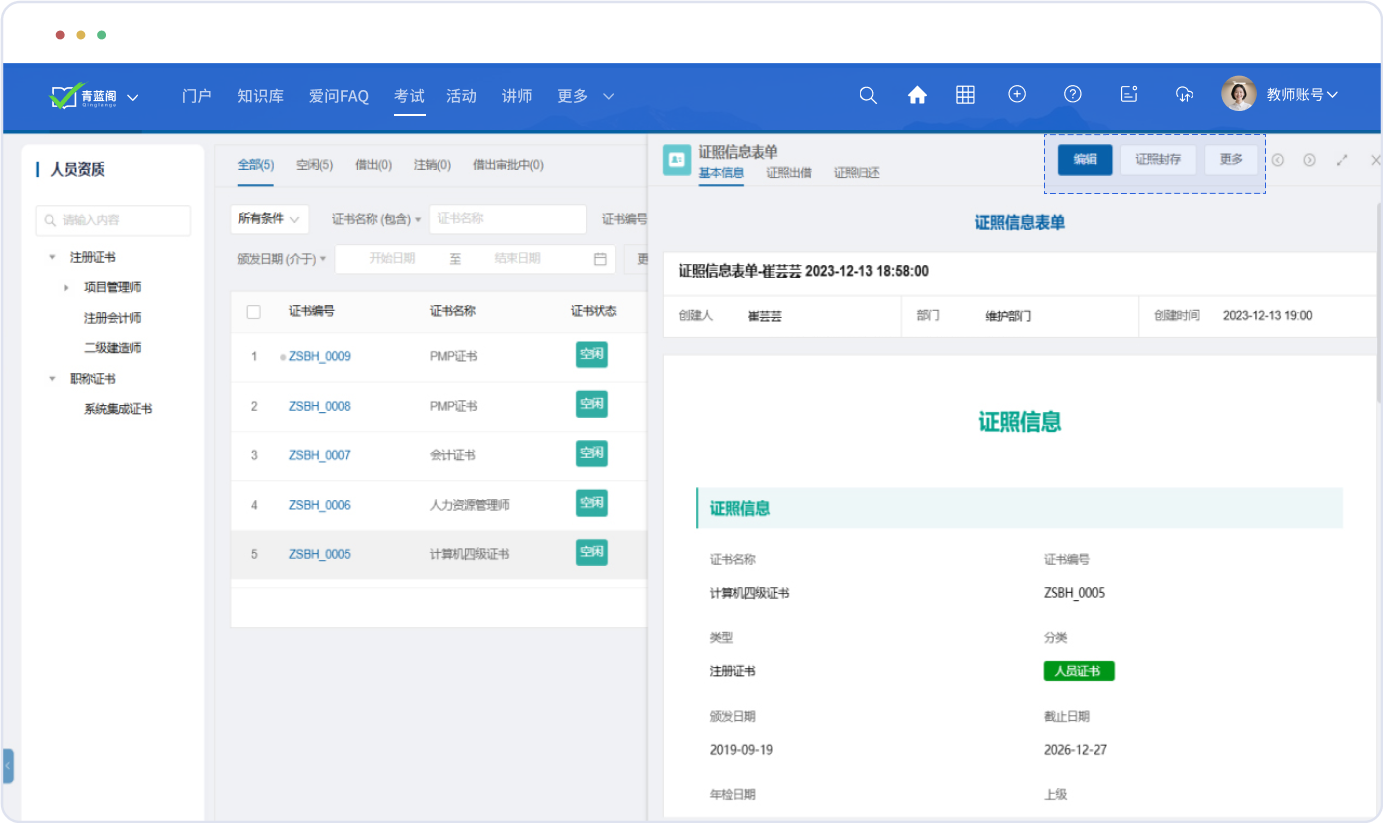Click the 编辑 button
Viewport: 1383px width, 823px height.
tap(1085, 160)
